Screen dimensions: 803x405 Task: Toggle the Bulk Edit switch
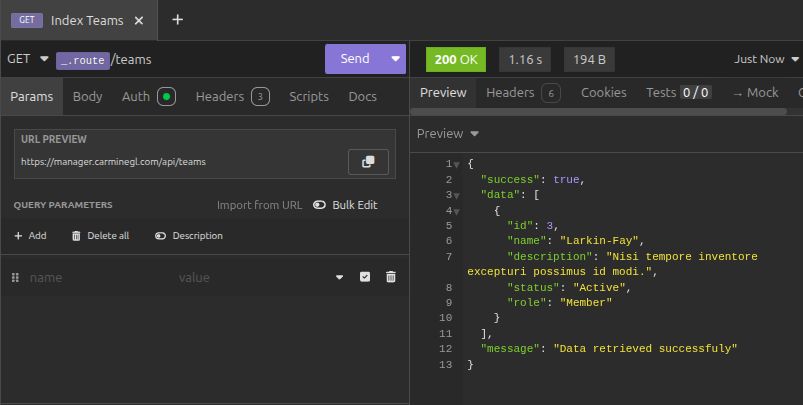point(319,205)
